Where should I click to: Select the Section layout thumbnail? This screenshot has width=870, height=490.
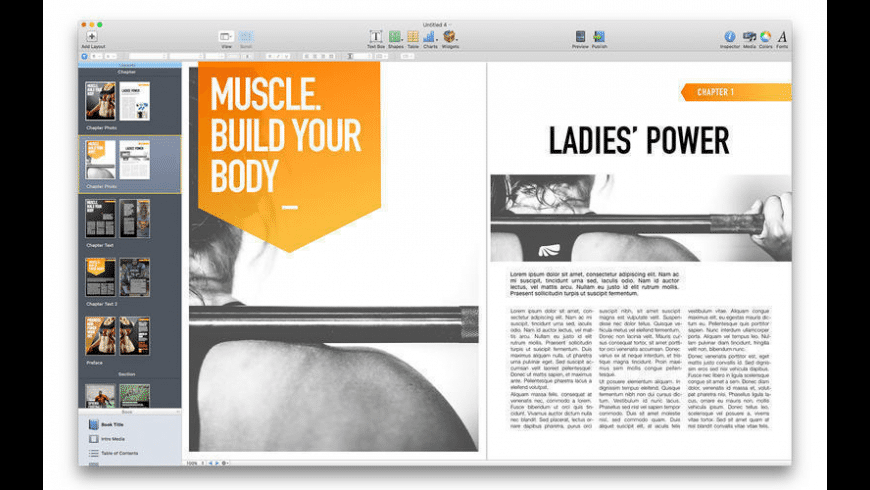pyautogui.click(x=118, y=395)
